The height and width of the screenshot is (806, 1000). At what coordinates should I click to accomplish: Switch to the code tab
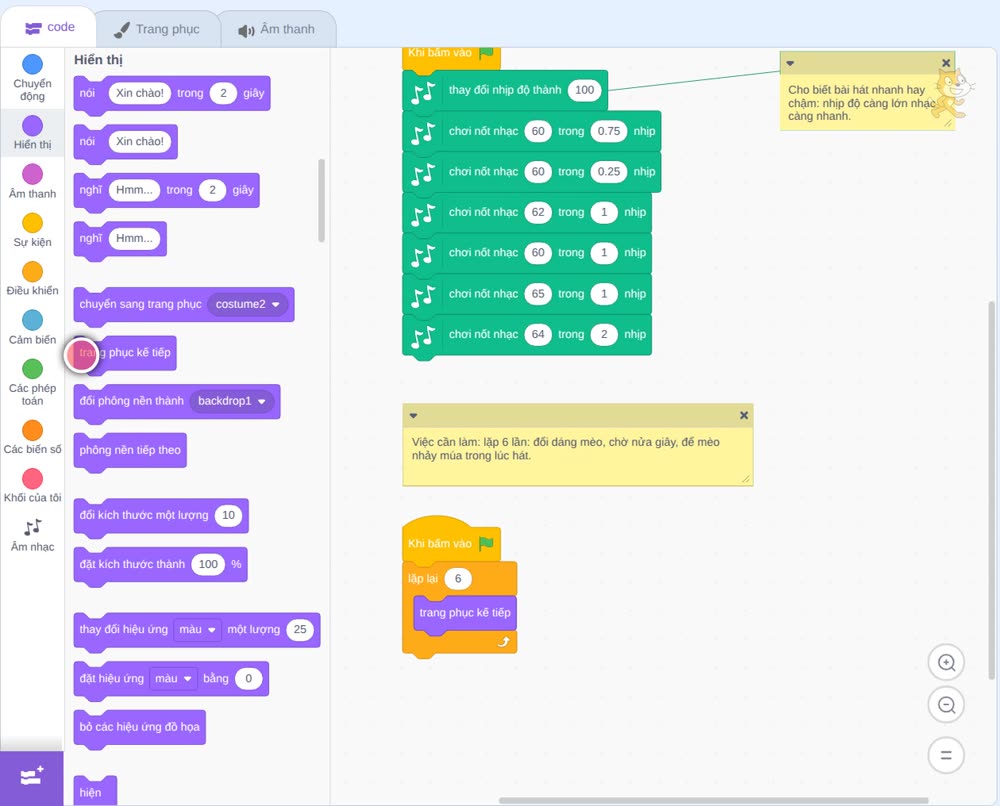tap(49, 27)
